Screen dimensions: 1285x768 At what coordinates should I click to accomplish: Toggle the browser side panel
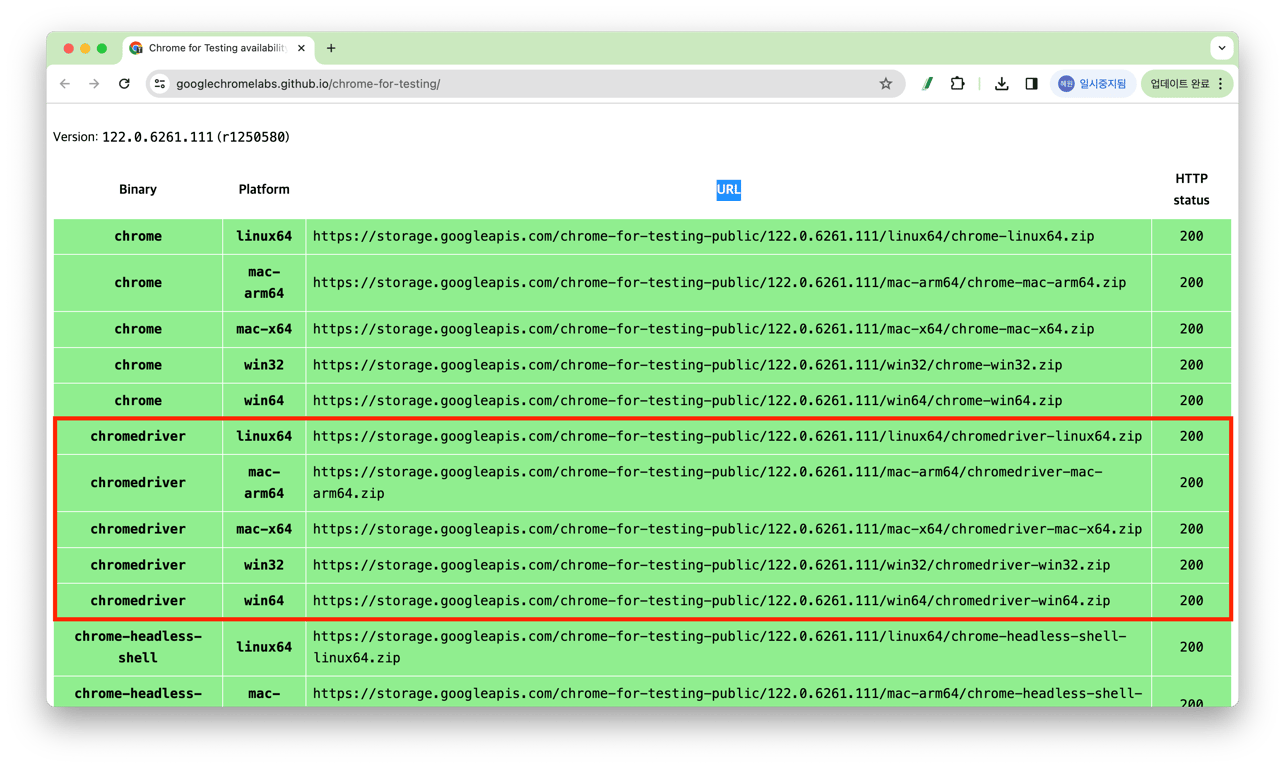[x=1031, y=84]
